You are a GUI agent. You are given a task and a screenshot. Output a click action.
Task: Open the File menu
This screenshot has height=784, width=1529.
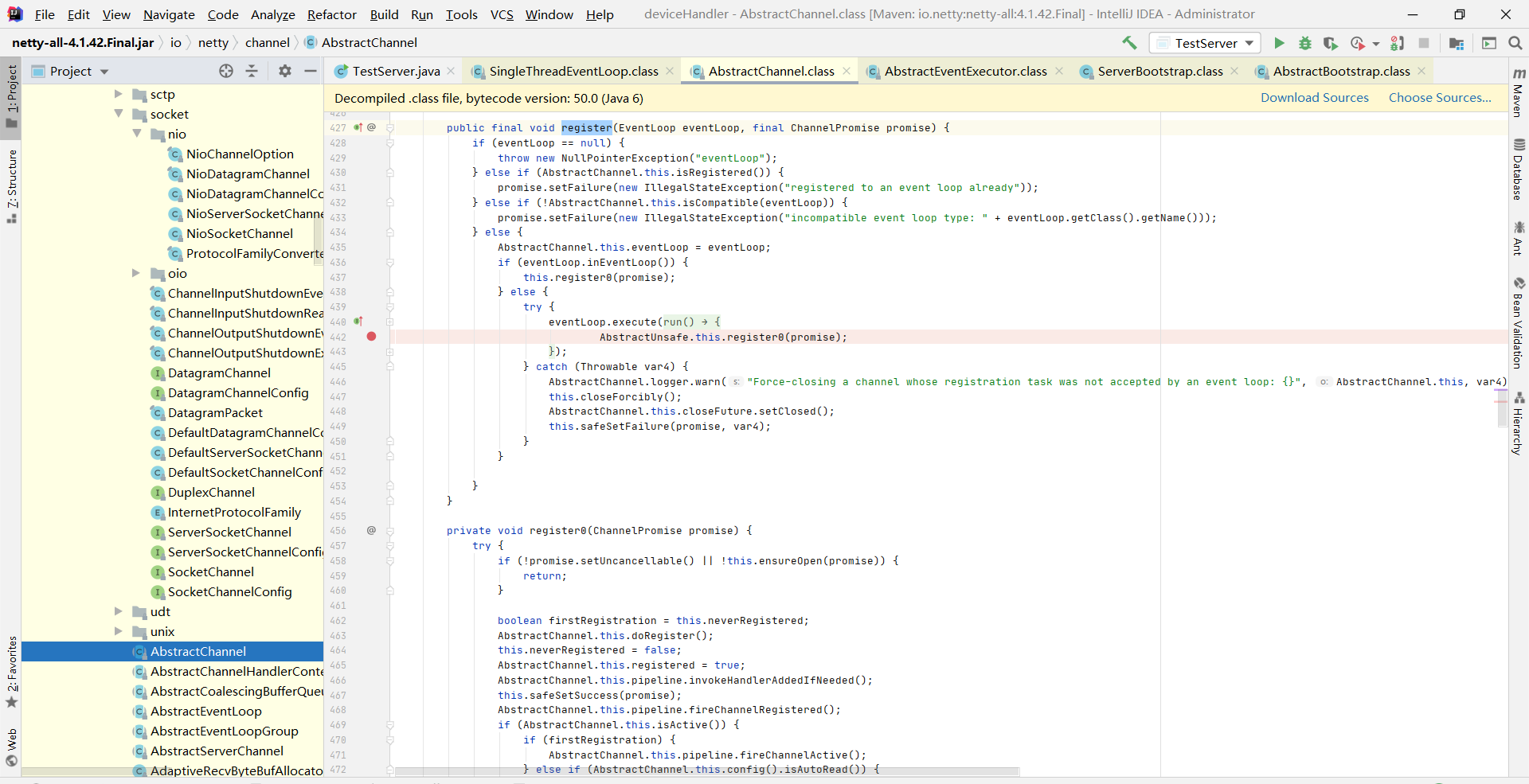tap(45, 14)
